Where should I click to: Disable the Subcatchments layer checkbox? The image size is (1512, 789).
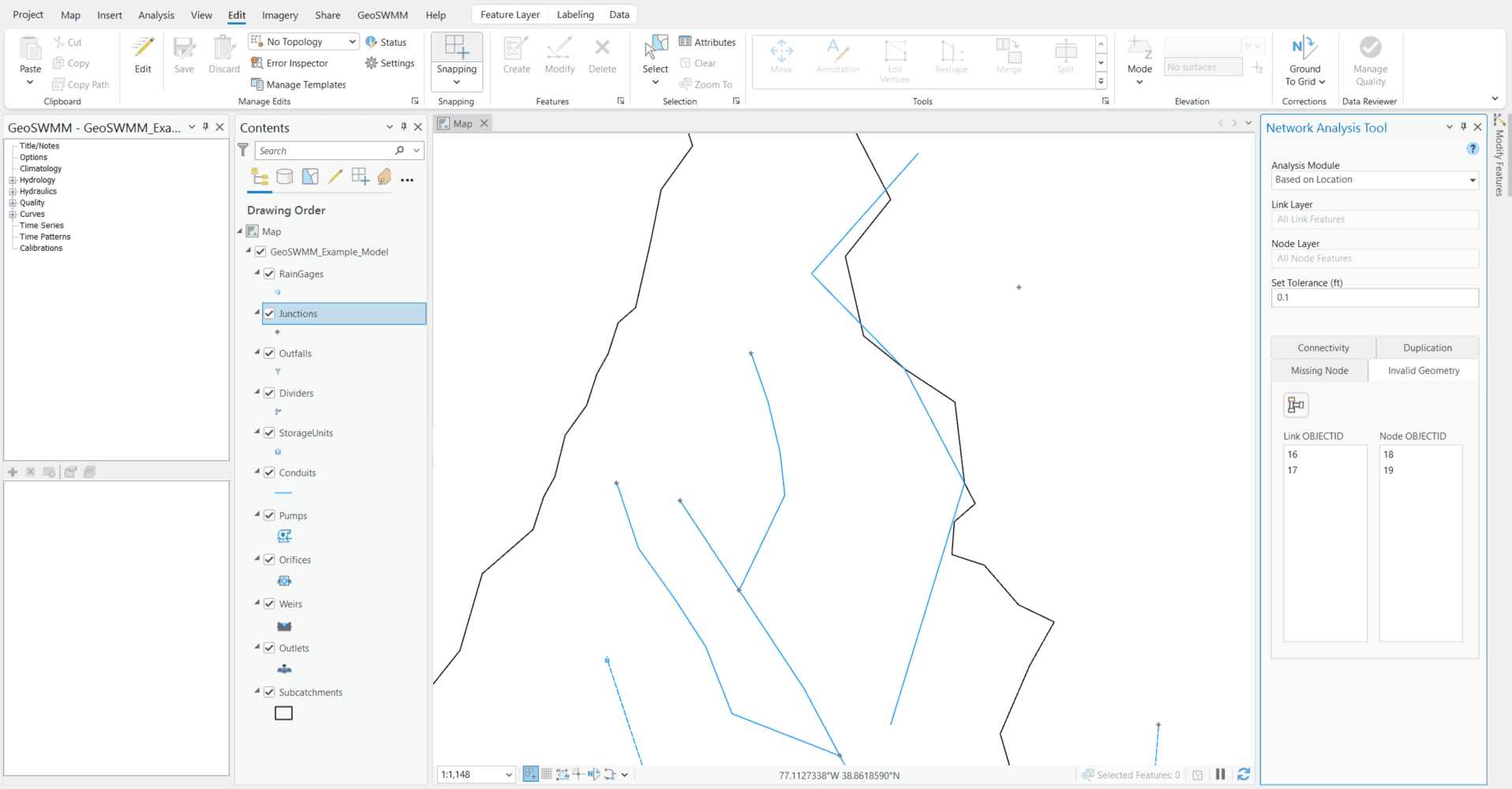coord(270,692)
